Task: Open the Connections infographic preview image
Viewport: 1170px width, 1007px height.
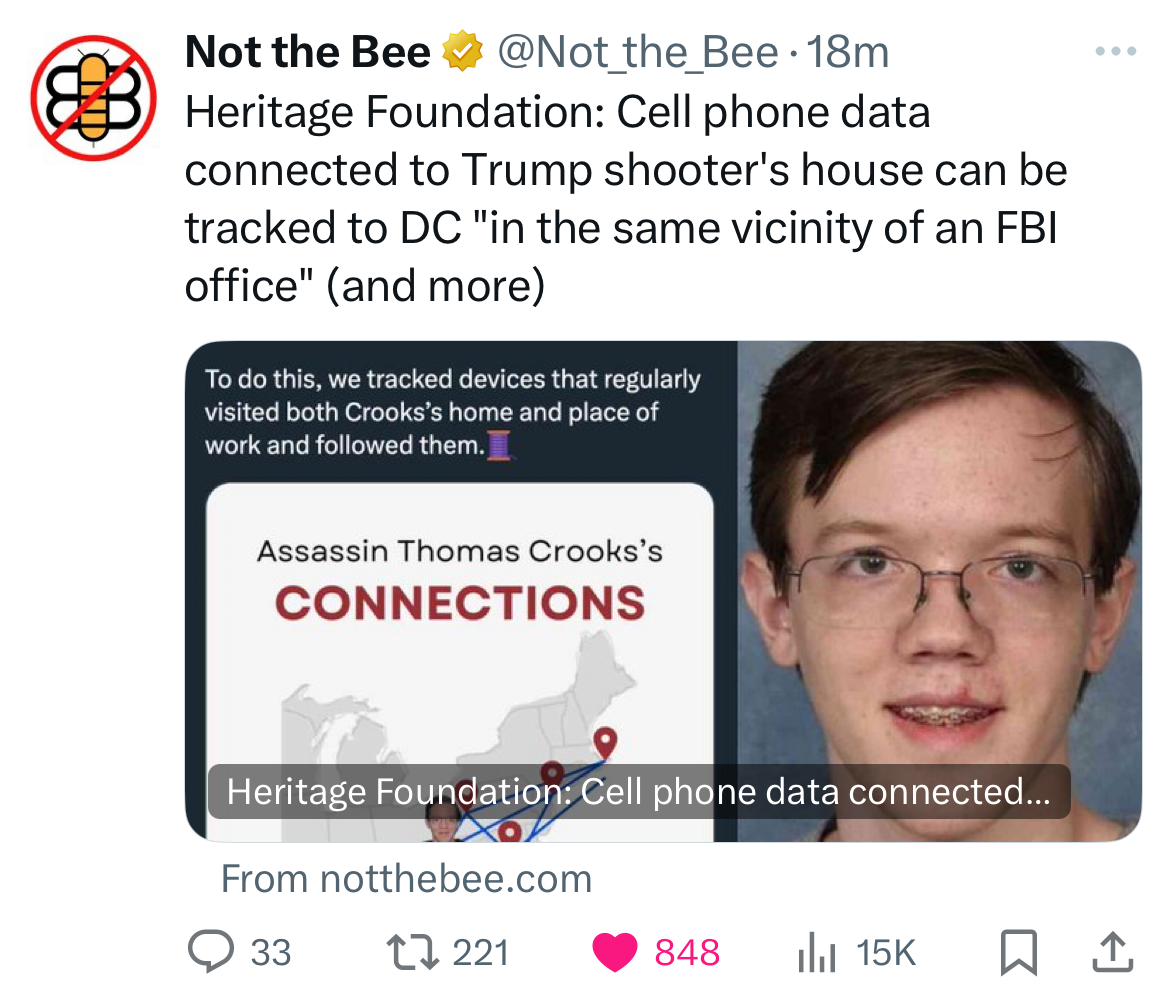Action: [461, 620]
